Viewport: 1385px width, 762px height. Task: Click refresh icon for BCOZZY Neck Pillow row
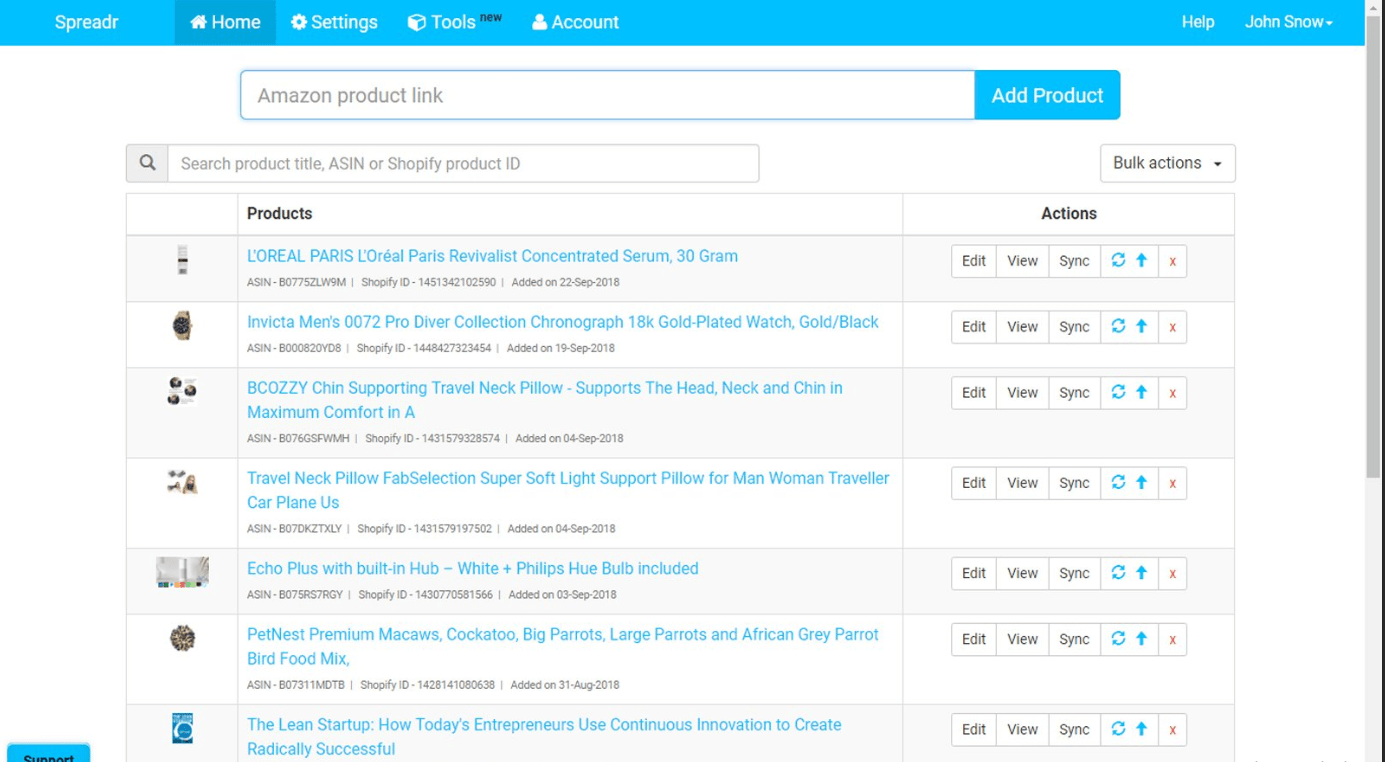pos(1118,393)
